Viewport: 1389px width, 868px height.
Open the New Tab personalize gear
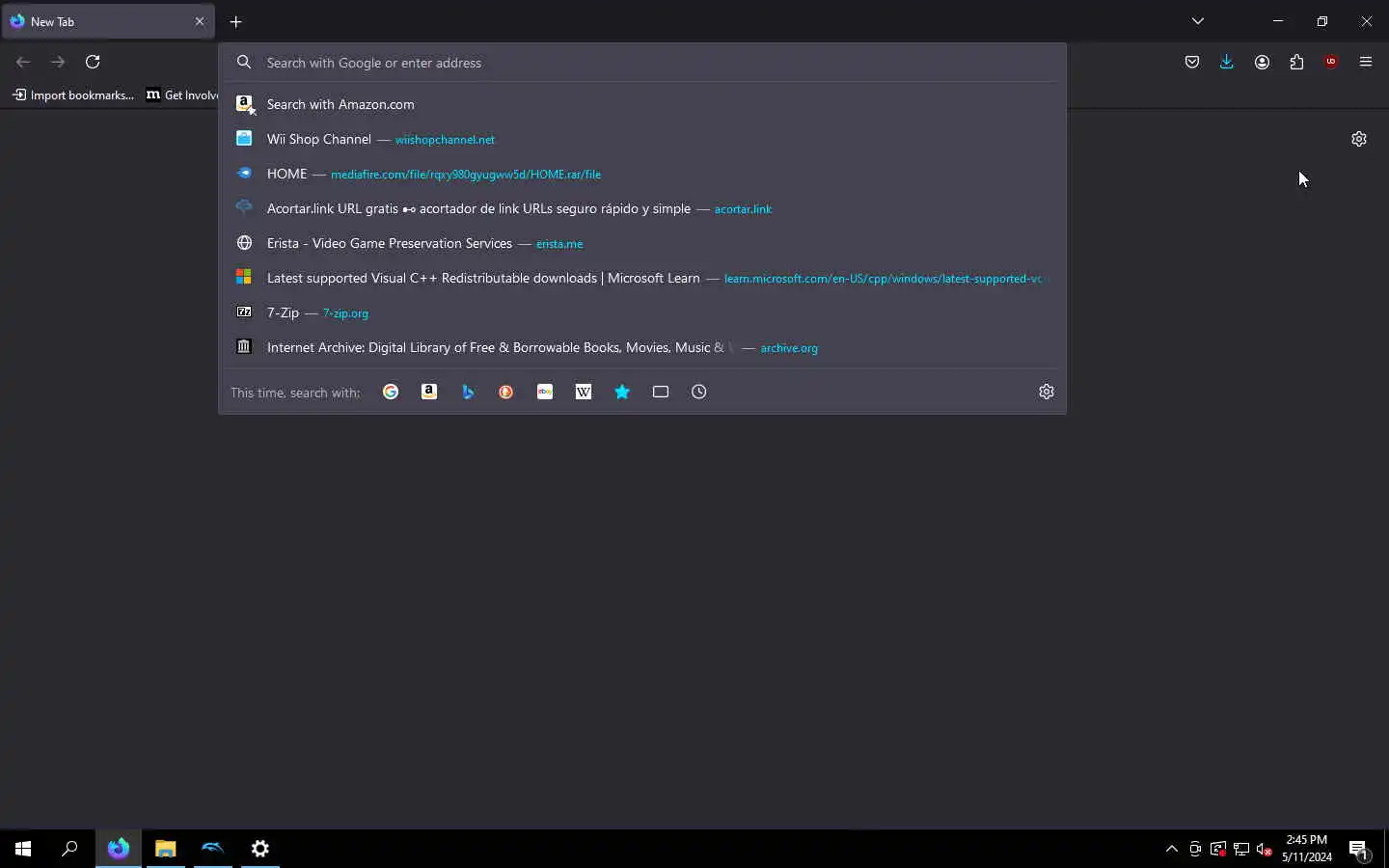(1359, 139)
